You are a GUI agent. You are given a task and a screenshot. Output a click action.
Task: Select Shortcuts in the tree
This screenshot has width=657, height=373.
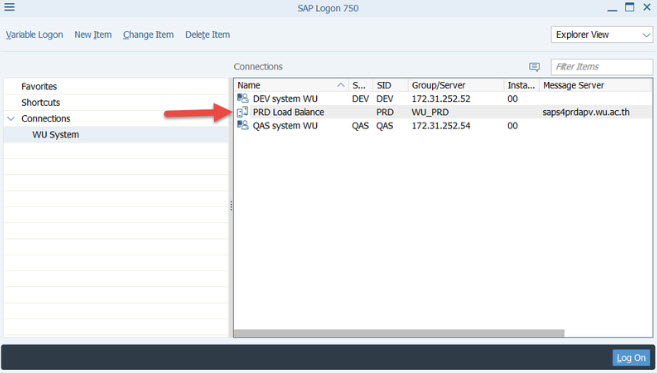[41, 102]
